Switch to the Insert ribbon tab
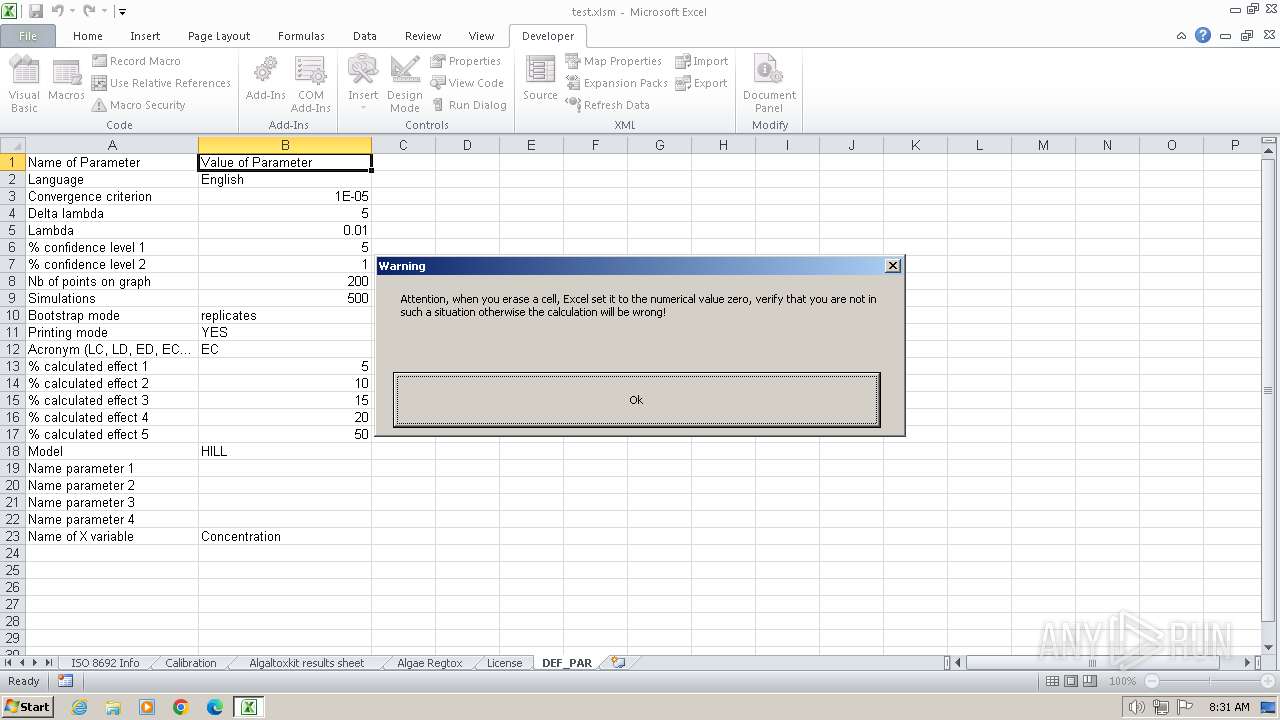 tap(145, 36)
